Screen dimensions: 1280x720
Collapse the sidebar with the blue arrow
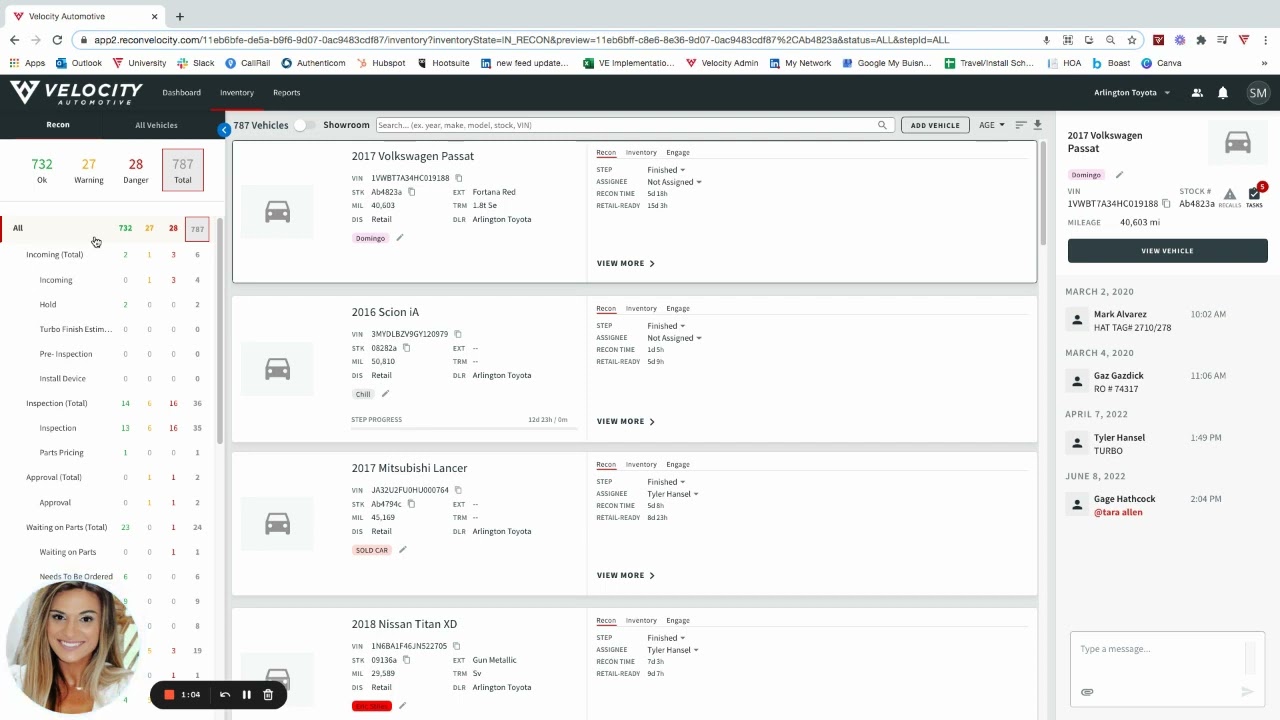224,130
